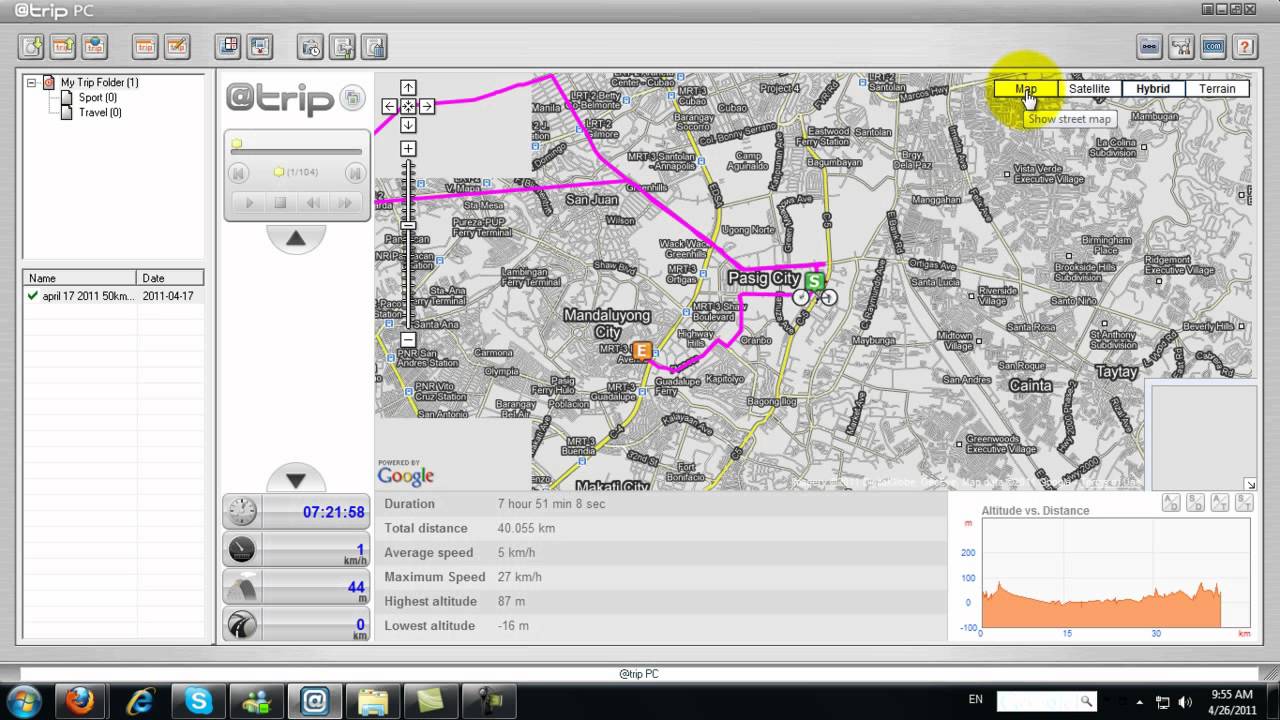Click the photo grid layout toolbar icon
The width and height of the screenshot is (1280, 720).
coord(228,46)
